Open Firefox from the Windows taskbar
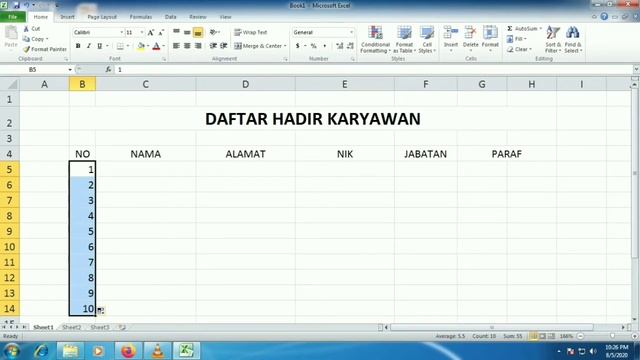The width and height of the screenshot is (640, 360). (128, 351)
